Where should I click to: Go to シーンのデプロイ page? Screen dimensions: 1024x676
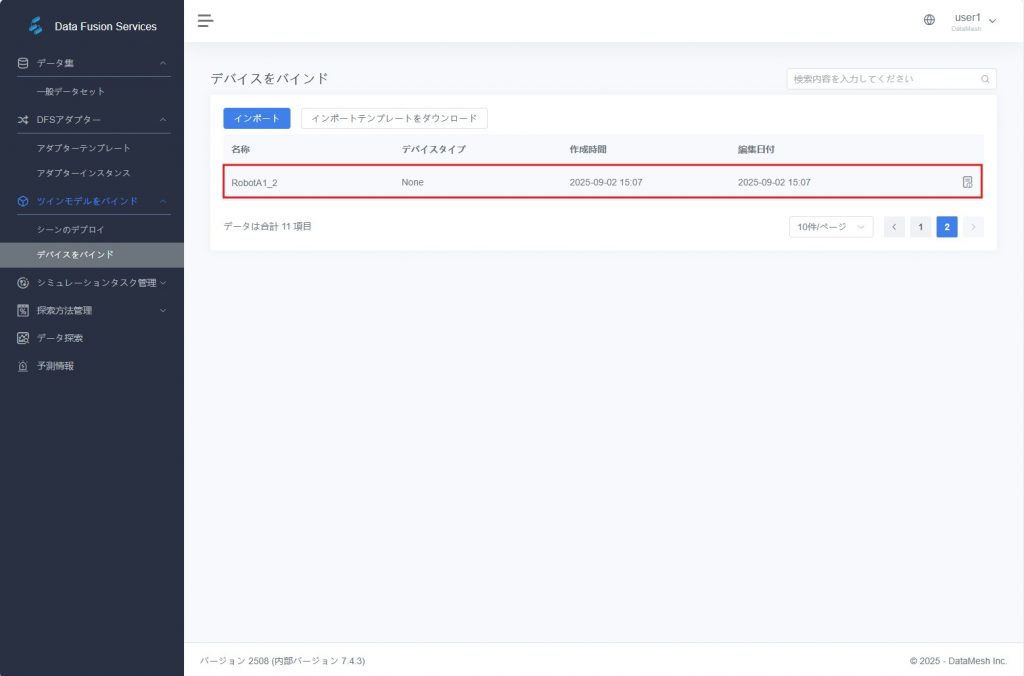70,229
